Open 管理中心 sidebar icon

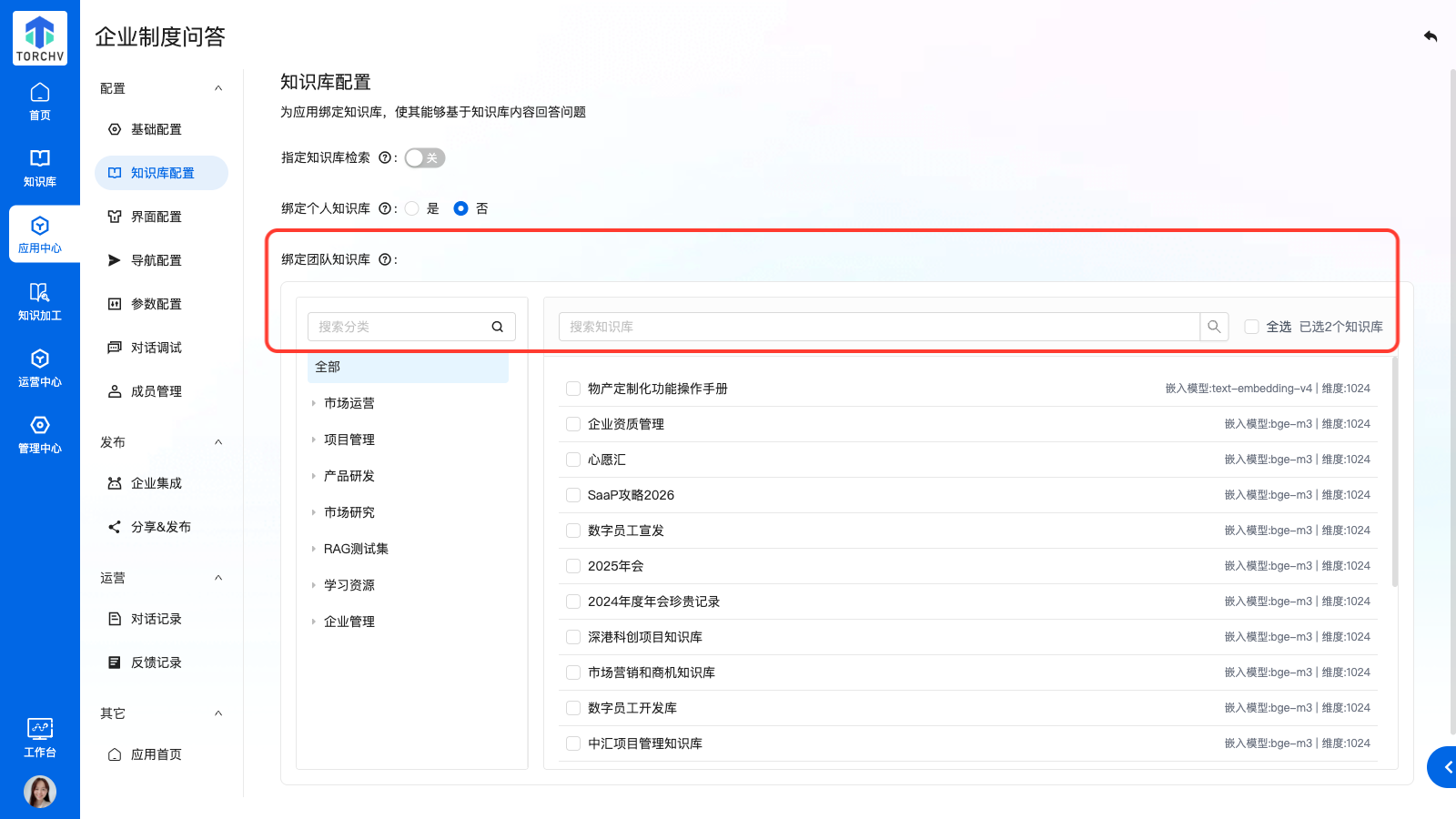point(40,435)
